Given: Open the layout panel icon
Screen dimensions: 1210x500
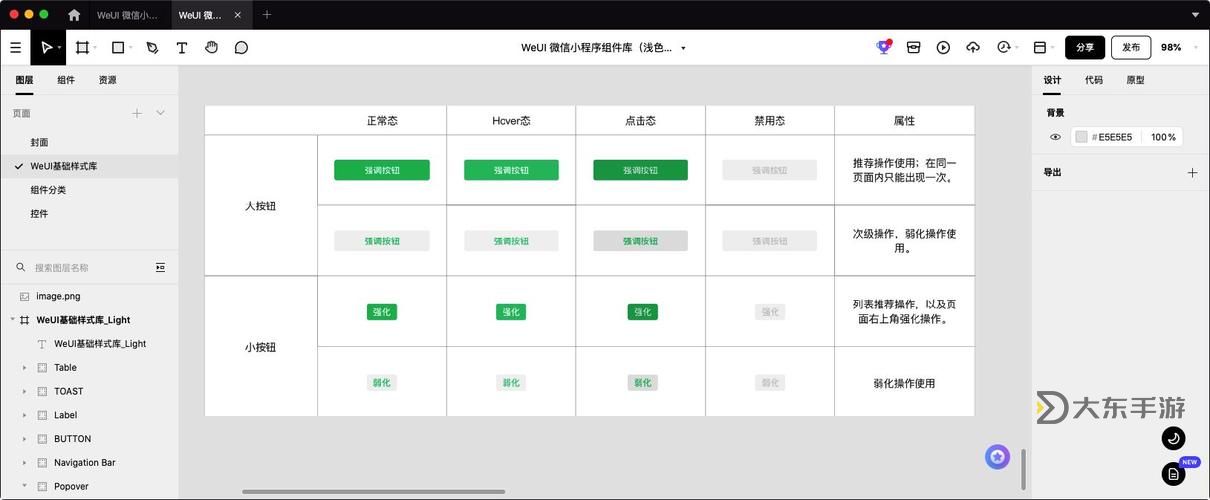Looking at the screenshot, I should (x=1039, y=47).
